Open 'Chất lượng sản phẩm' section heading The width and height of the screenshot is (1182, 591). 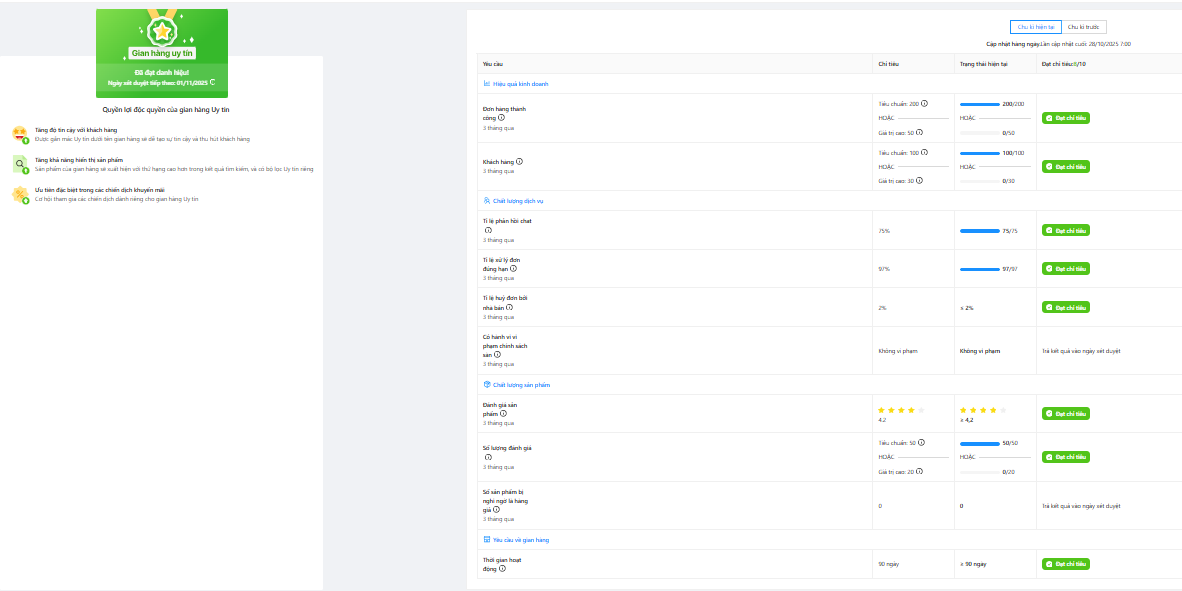[x=520, y=385]
